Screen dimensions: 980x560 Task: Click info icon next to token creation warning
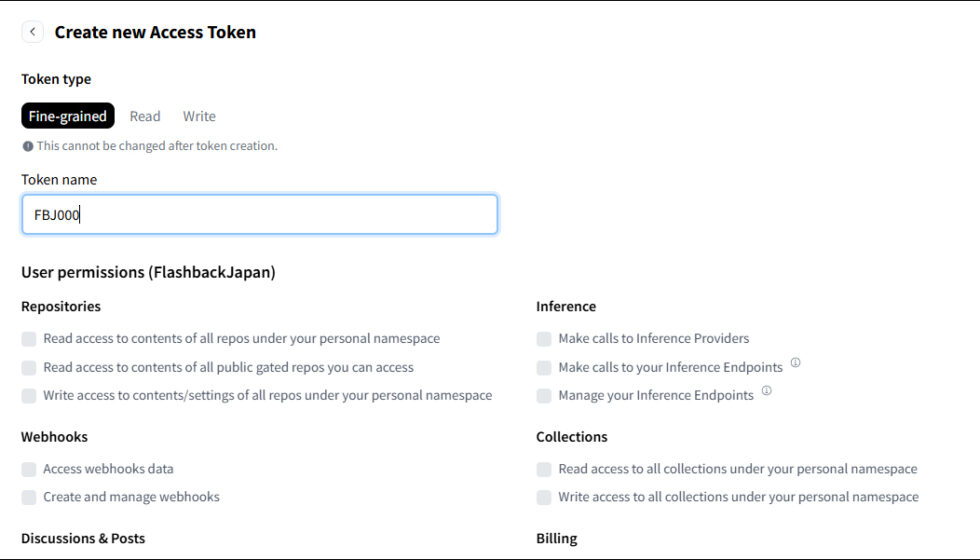click(x=28, y=146)
